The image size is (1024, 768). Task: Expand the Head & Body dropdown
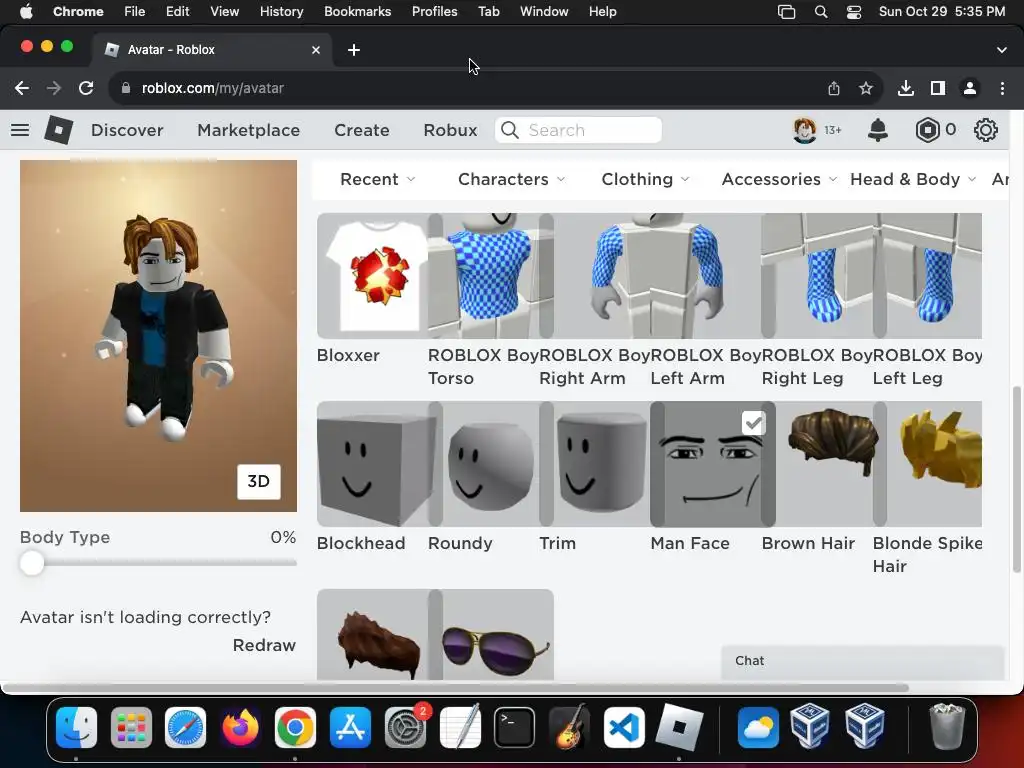pyautogui.click(x=913, y=179)
